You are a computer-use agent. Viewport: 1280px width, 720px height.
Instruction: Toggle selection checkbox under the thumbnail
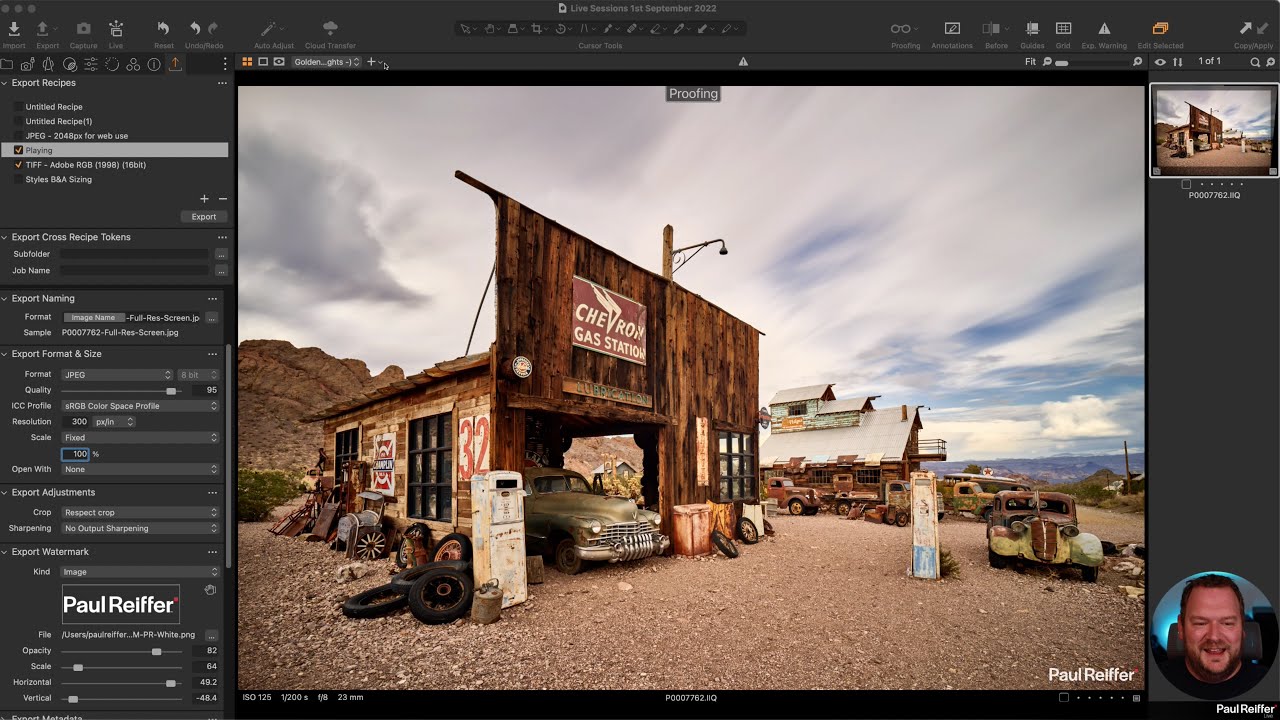pyautogui.click(x=1186, y=184)
